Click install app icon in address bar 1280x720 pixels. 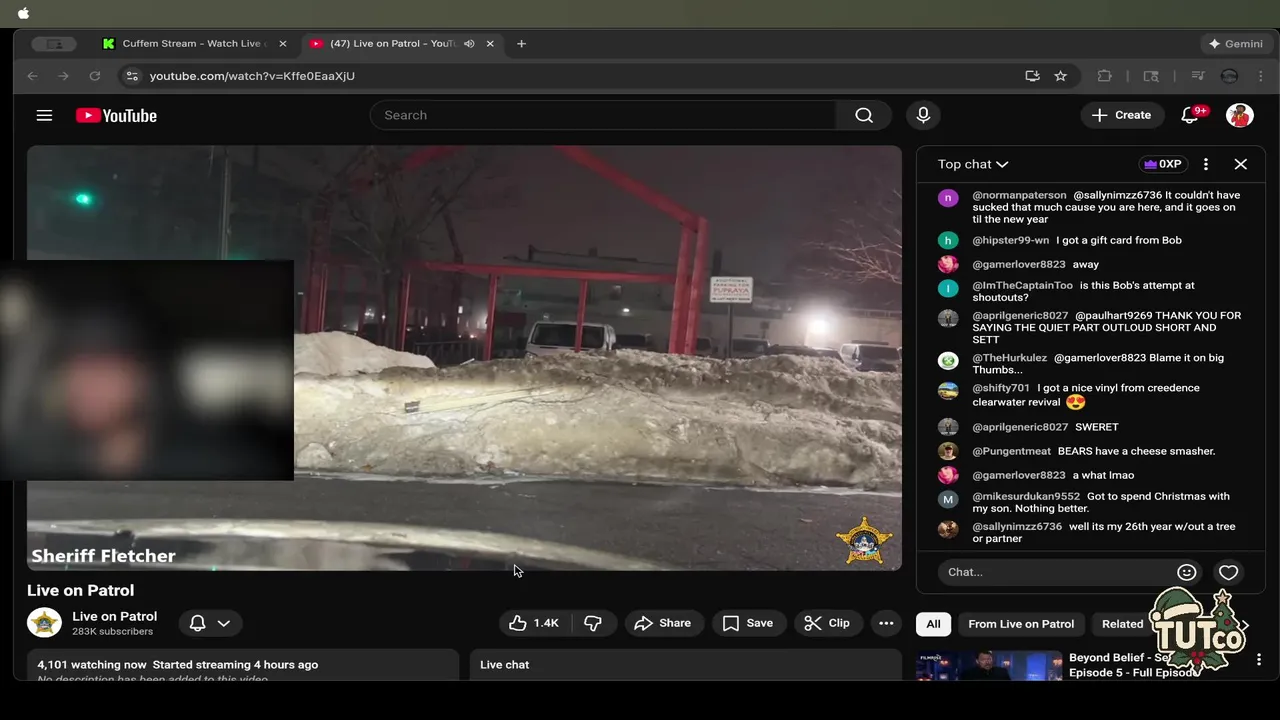(x=1032, y=76)
